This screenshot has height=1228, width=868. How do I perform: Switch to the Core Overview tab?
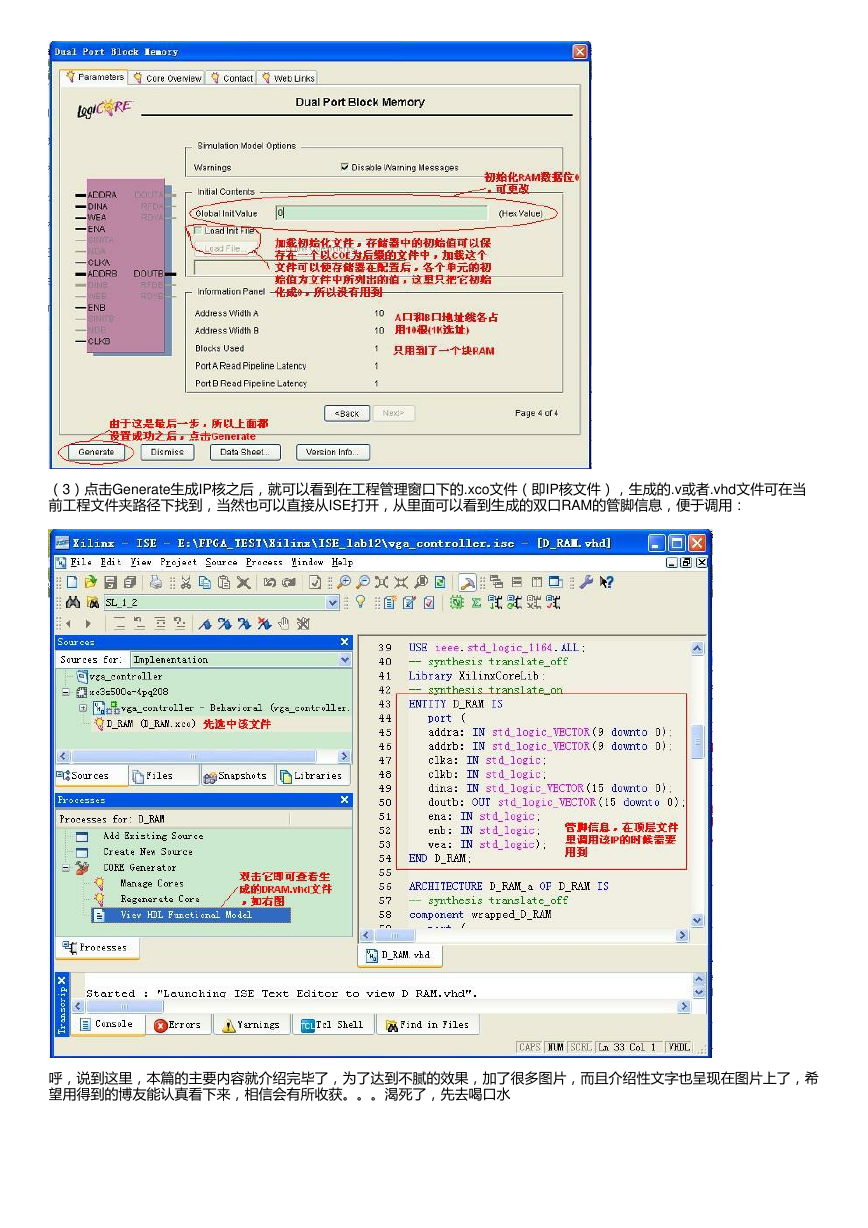(167, 78)
